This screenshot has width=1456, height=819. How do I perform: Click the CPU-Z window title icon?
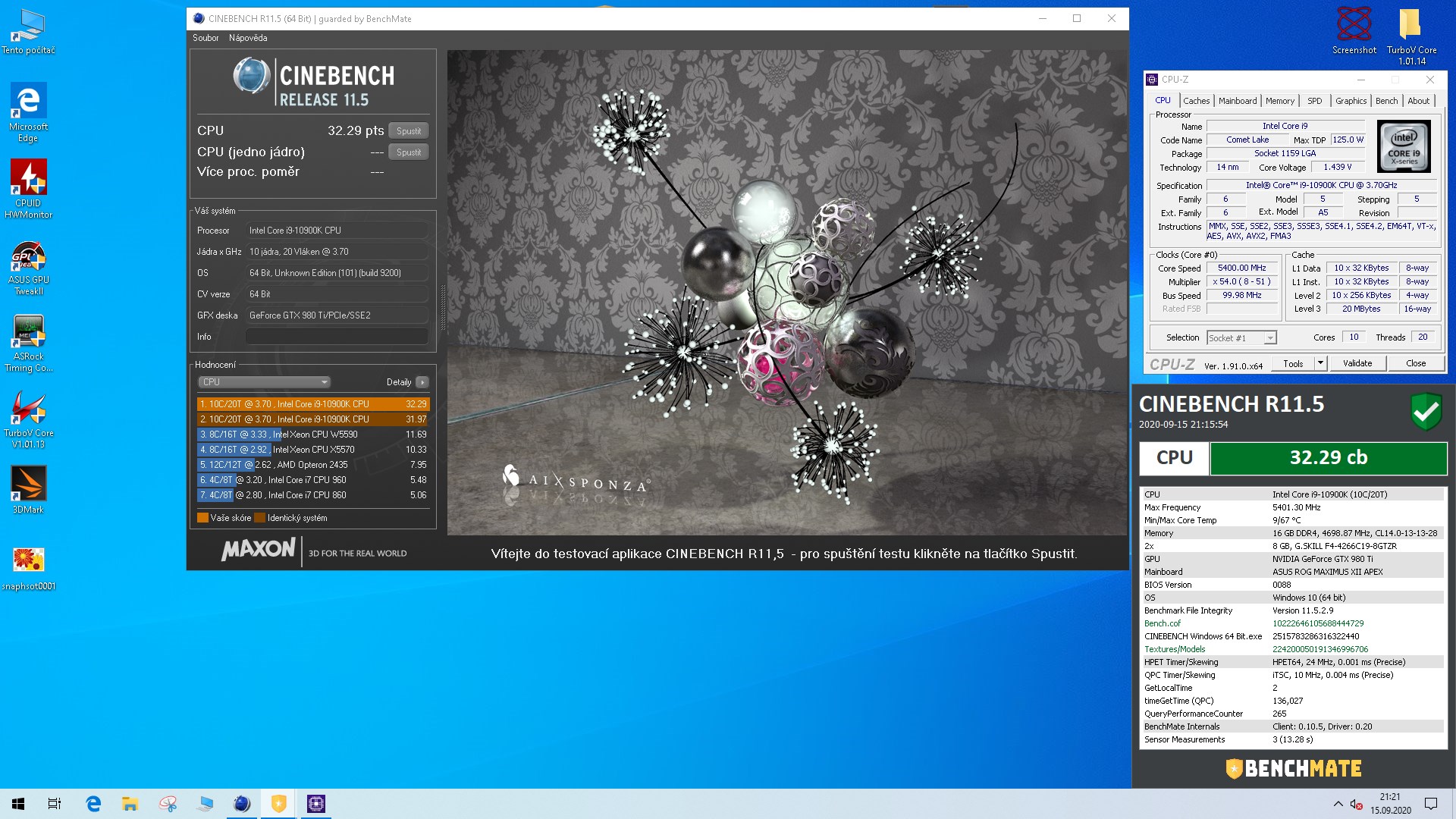[1152, 80]
